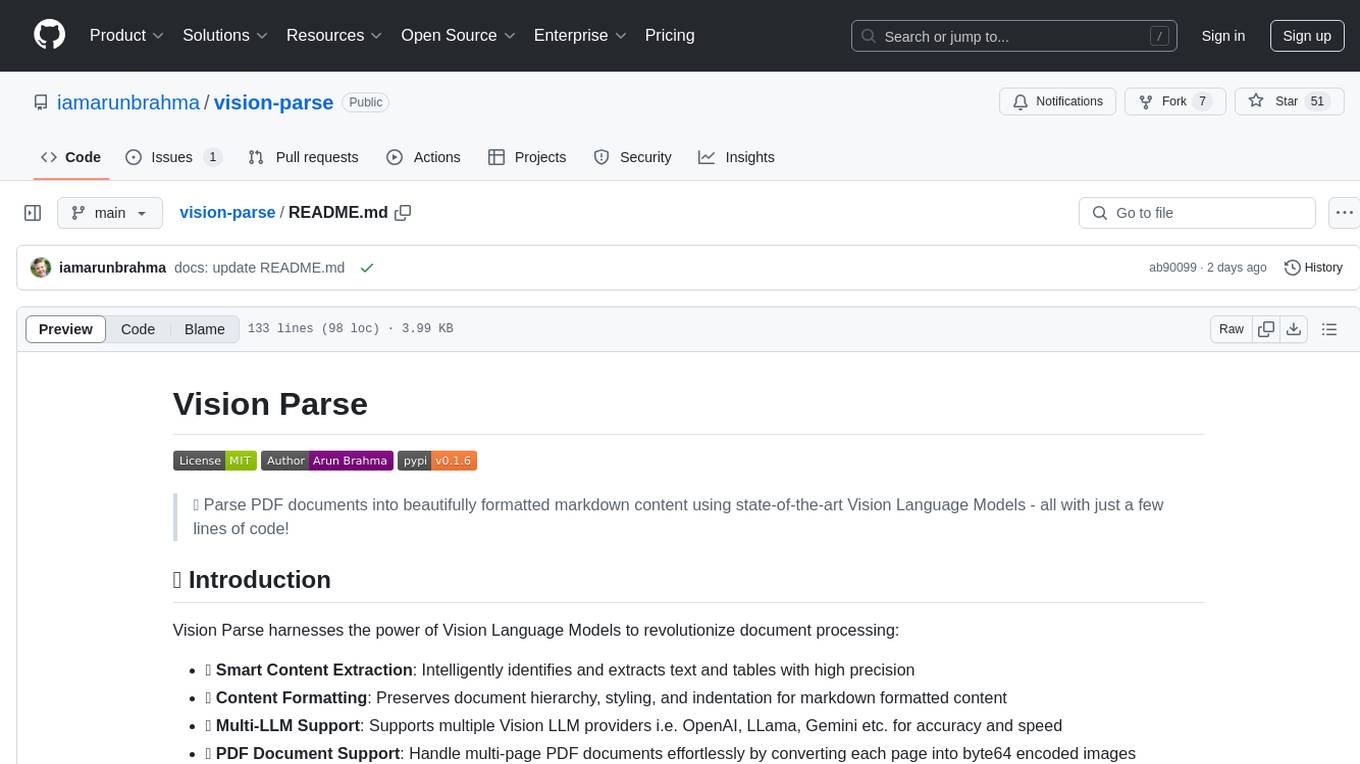Image resolution: width=1360 pixels, height=764 pixels.
Task: Focus the Go to file search box
Action: 1197,213
